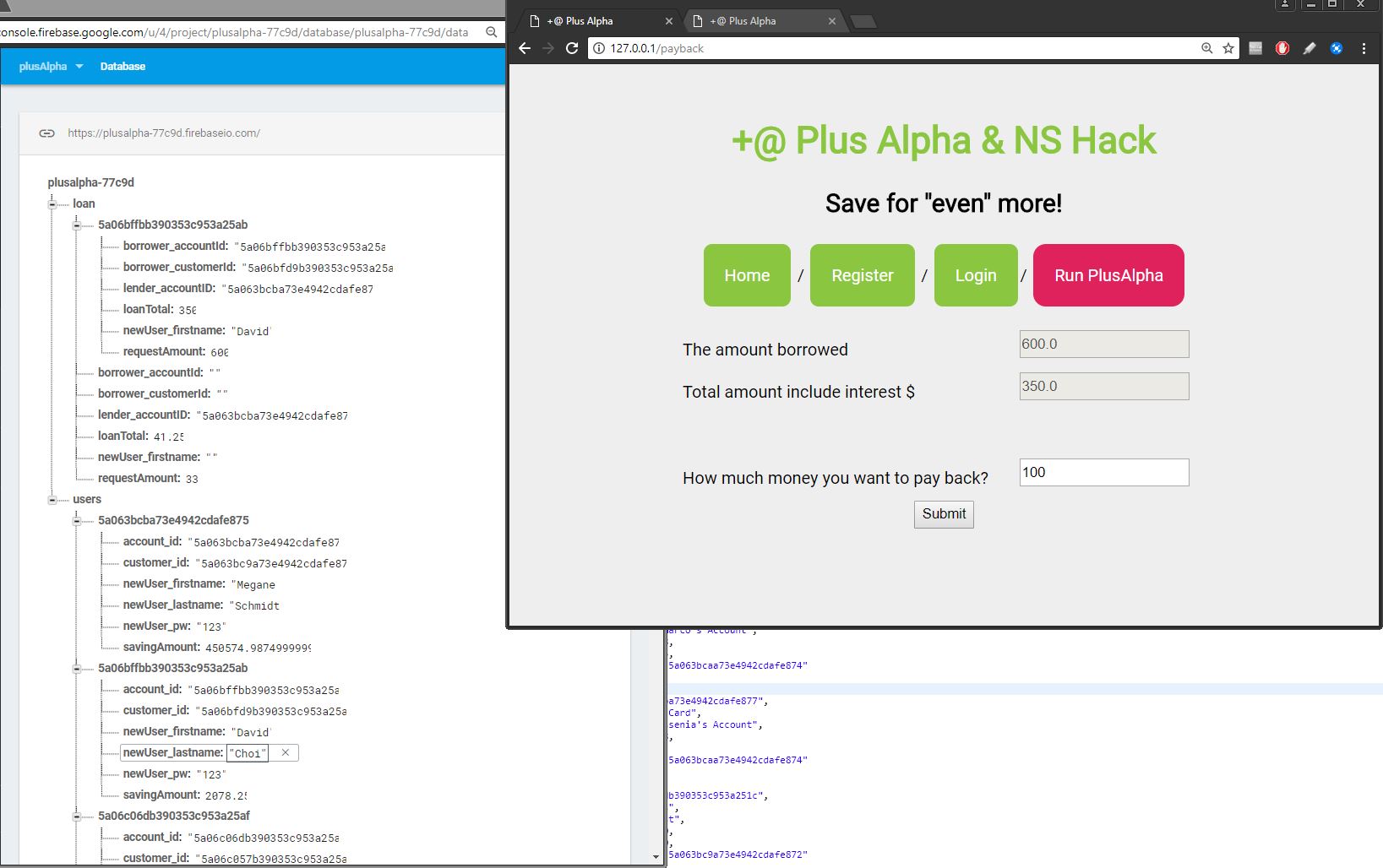Edit the newUser_lastname value "Choi"
This screenshot has width=1383, height=868.
[248, 753]
